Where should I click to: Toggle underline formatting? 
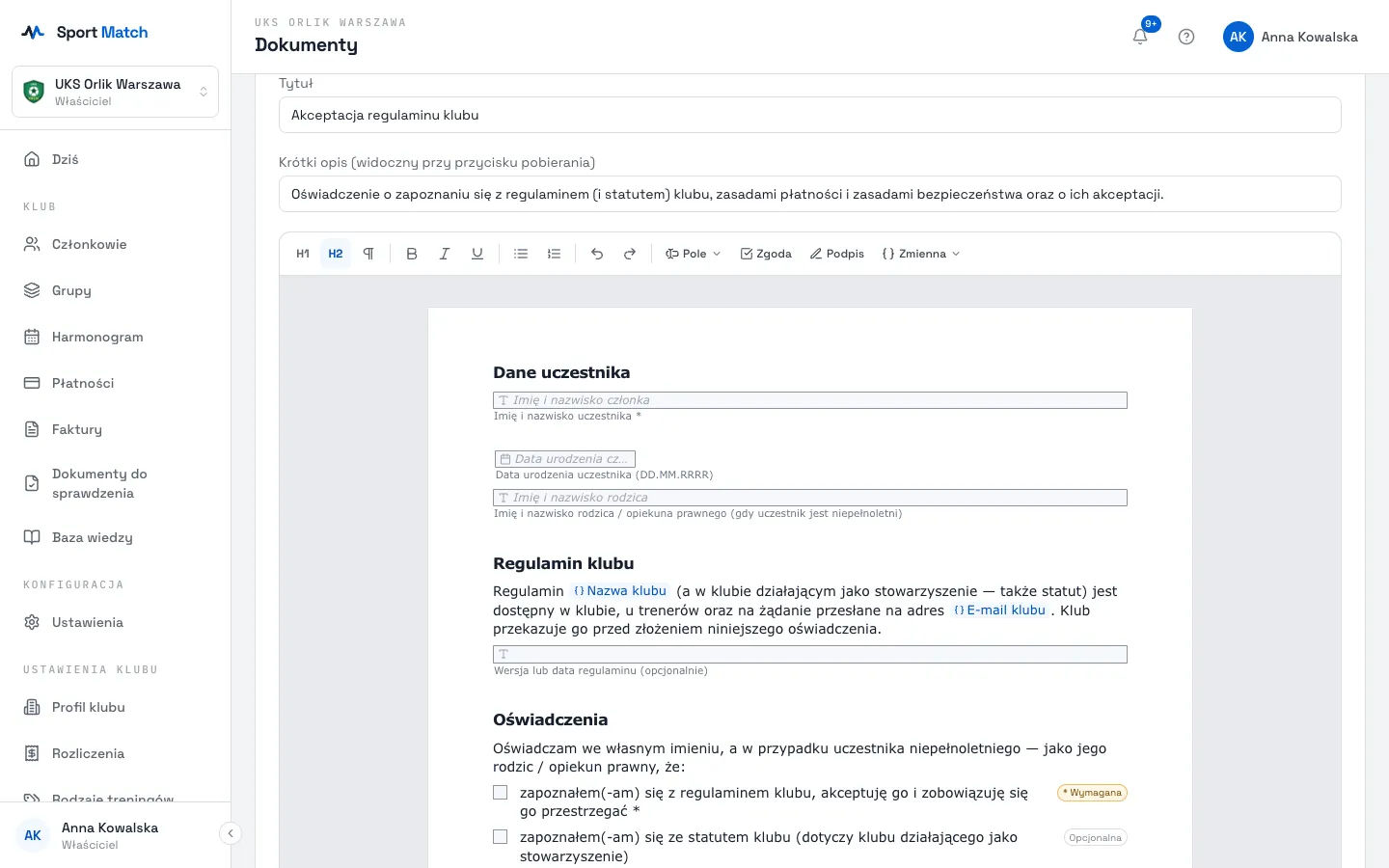pyautogui.click(x=477, y=254)
